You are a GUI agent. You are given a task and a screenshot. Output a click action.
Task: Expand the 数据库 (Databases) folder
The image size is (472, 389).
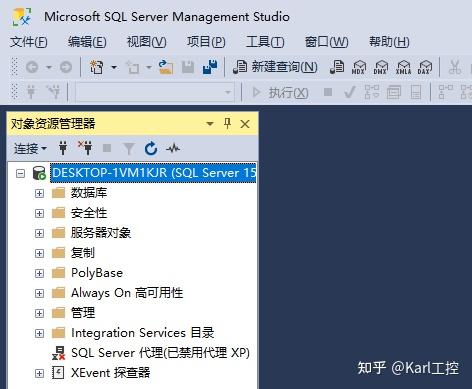click(x=39, y=193)
